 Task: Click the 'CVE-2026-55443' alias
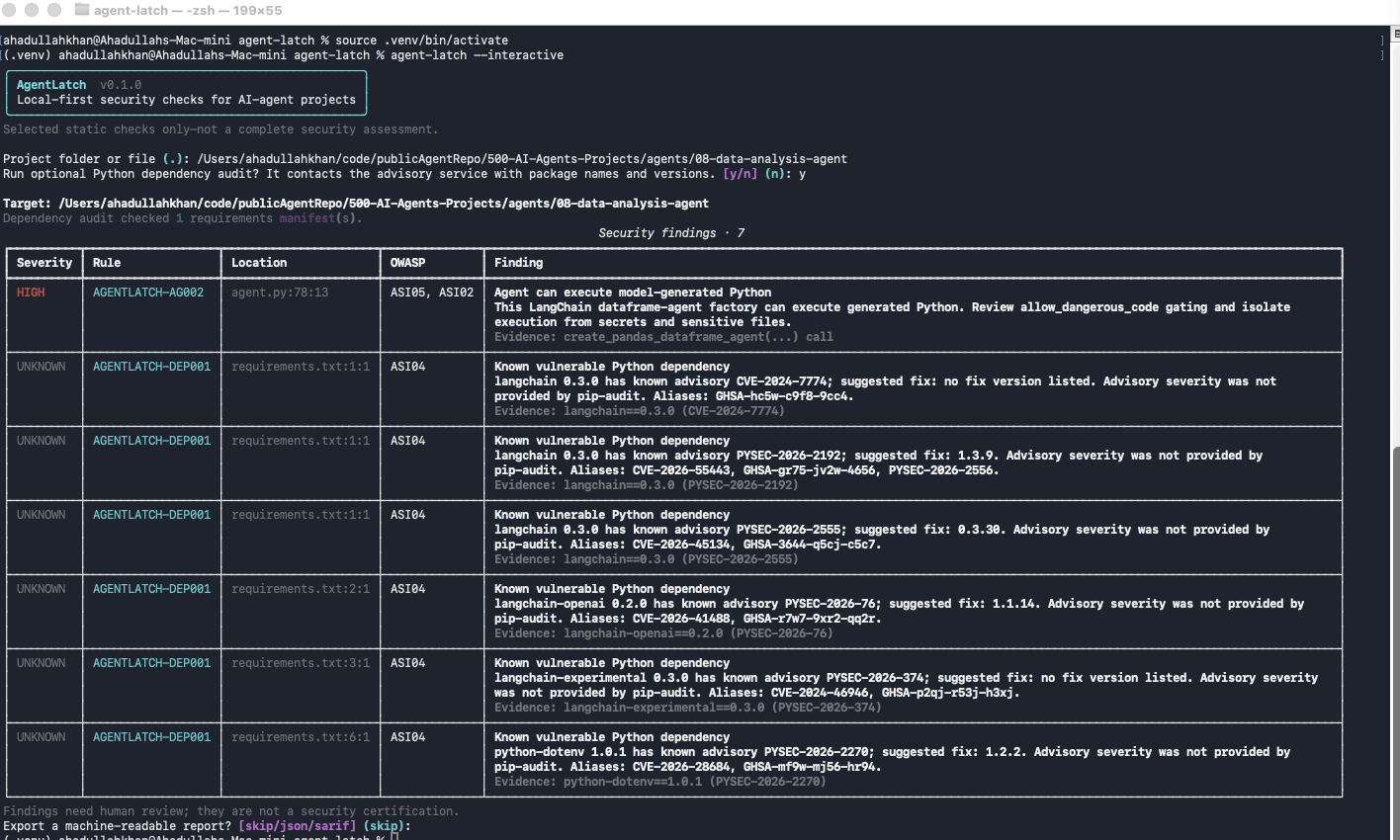(681, 470)
